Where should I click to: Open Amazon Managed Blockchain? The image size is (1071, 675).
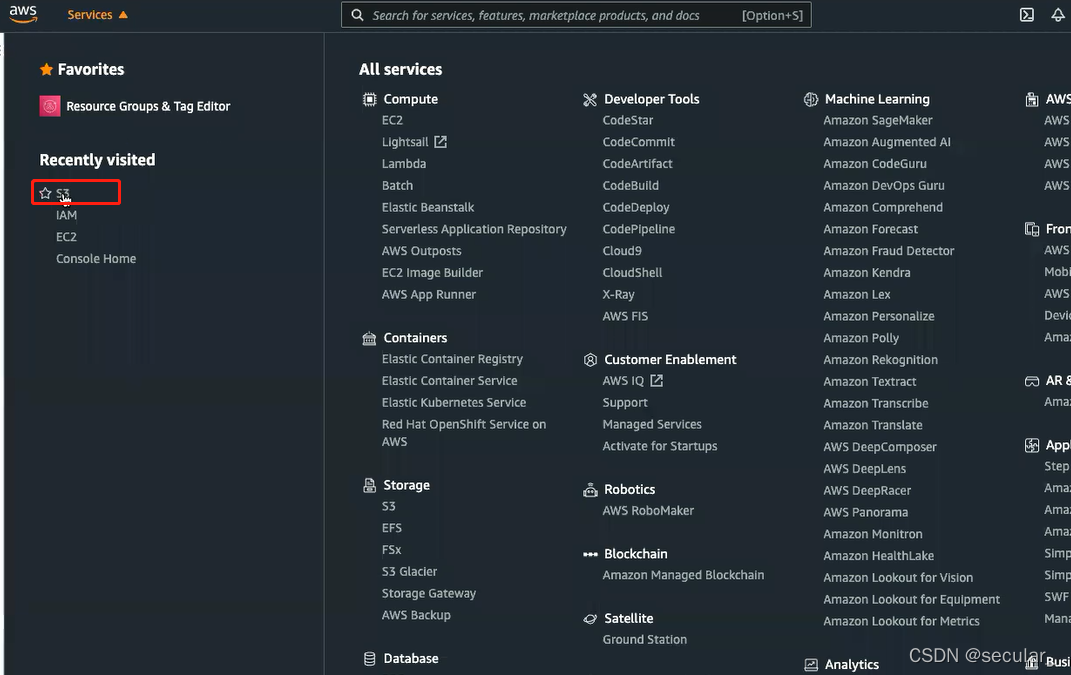683,575
